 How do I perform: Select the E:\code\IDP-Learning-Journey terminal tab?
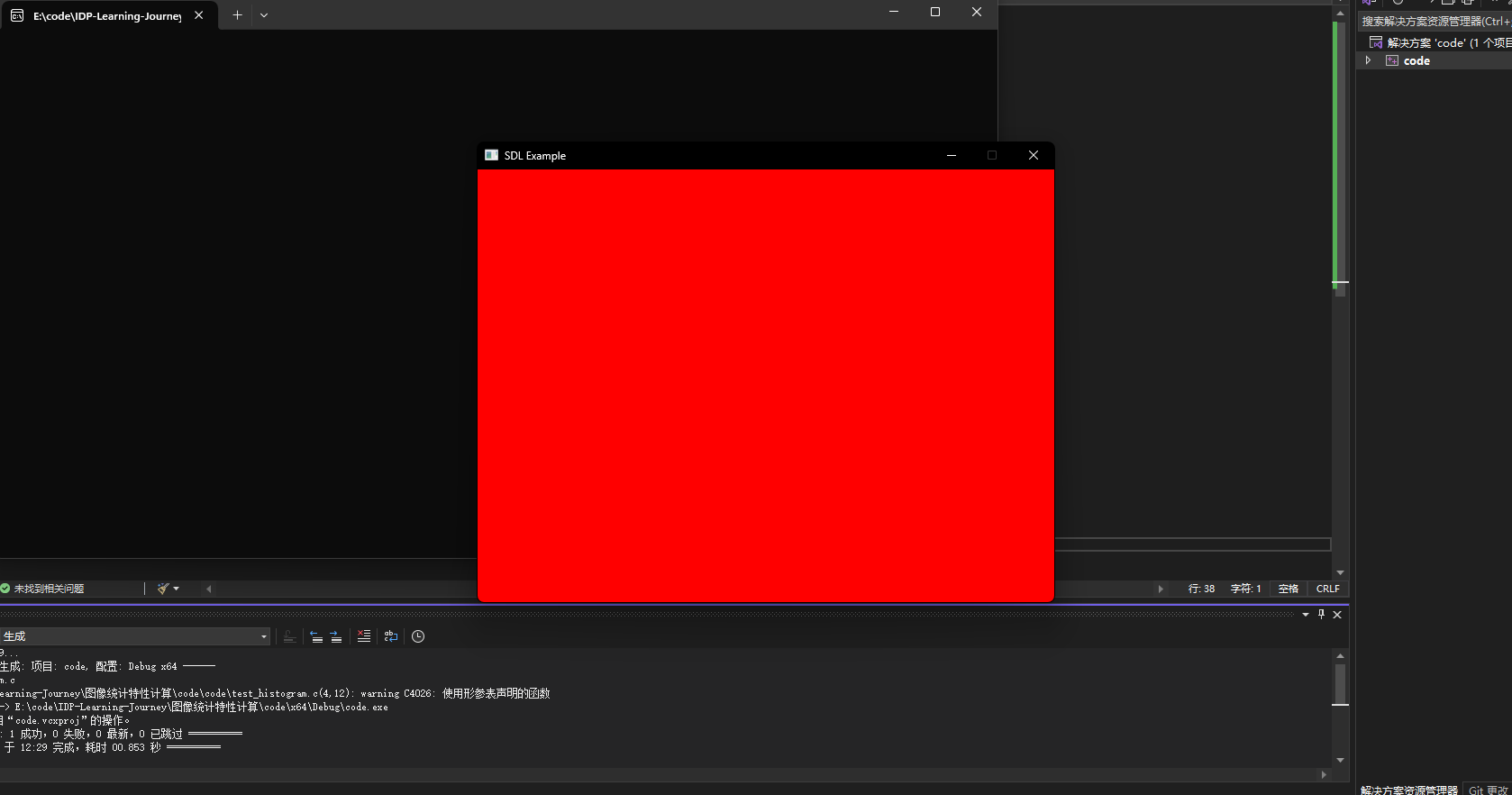108,15
